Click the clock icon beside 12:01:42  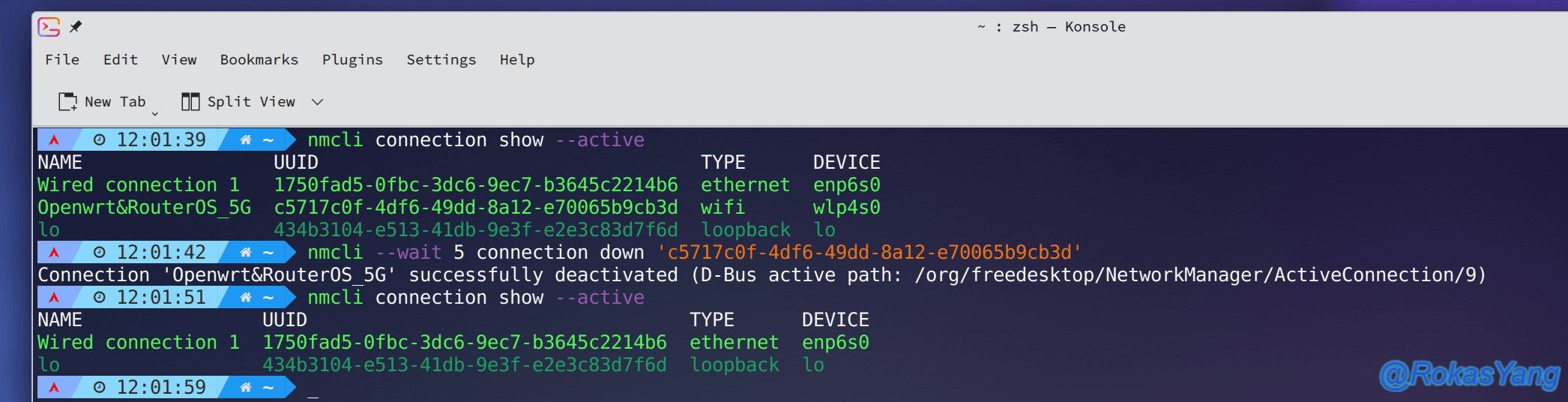point(99,253)
